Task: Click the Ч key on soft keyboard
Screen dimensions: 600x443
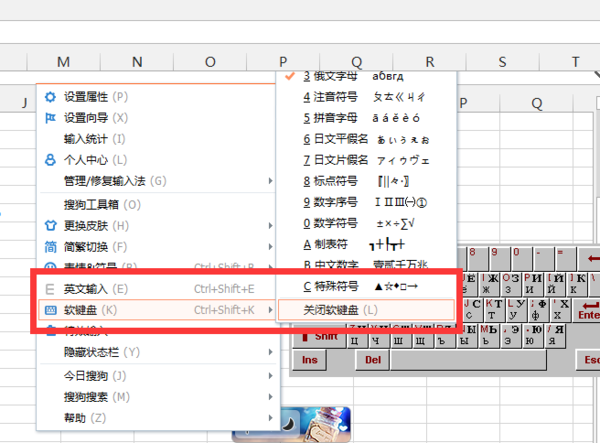Action: click(379, 336)
